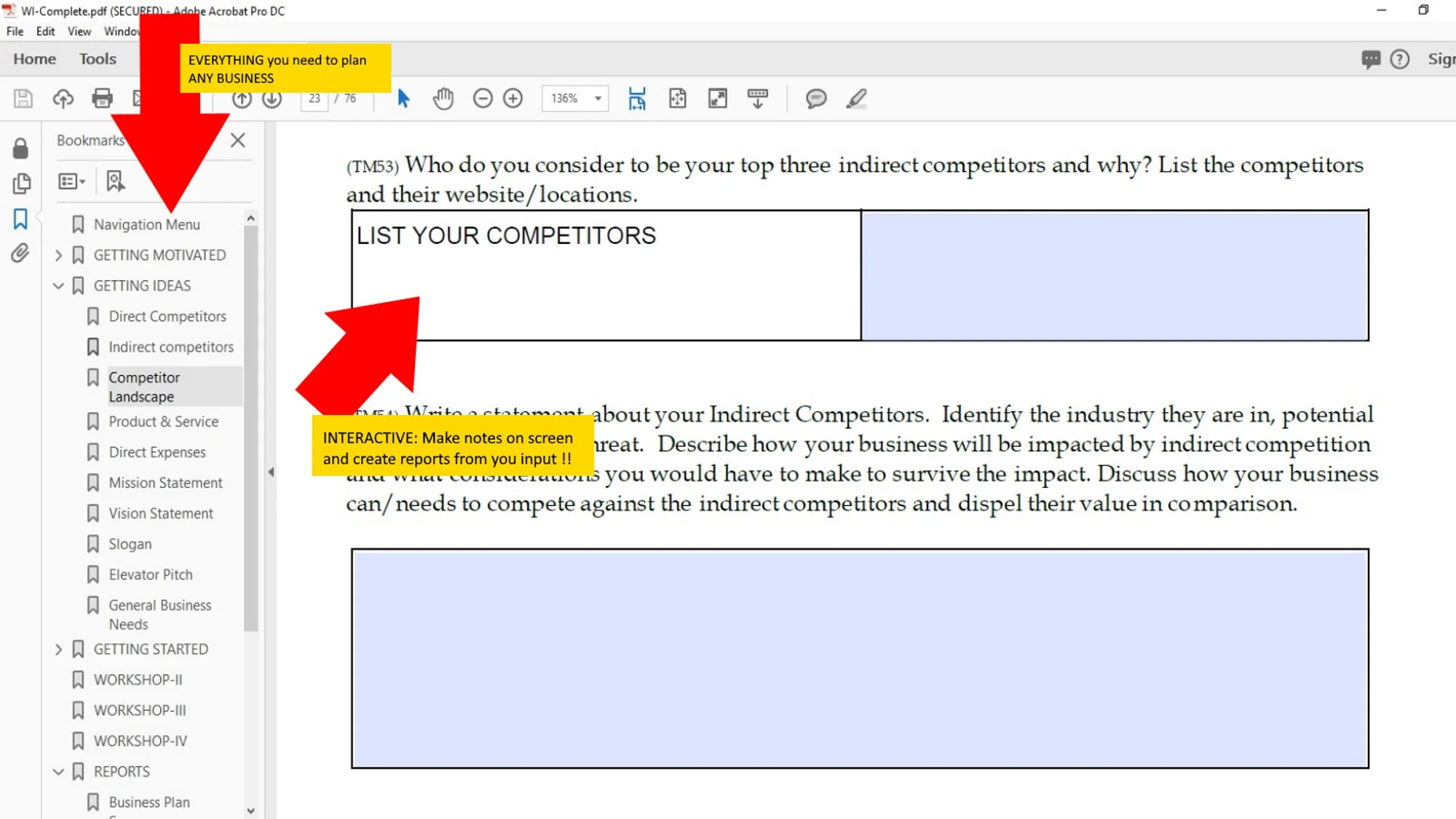This screenshot has width=1456, height=819.
Task: Open the Attachments paperclip panel
Action: (20, 253)
